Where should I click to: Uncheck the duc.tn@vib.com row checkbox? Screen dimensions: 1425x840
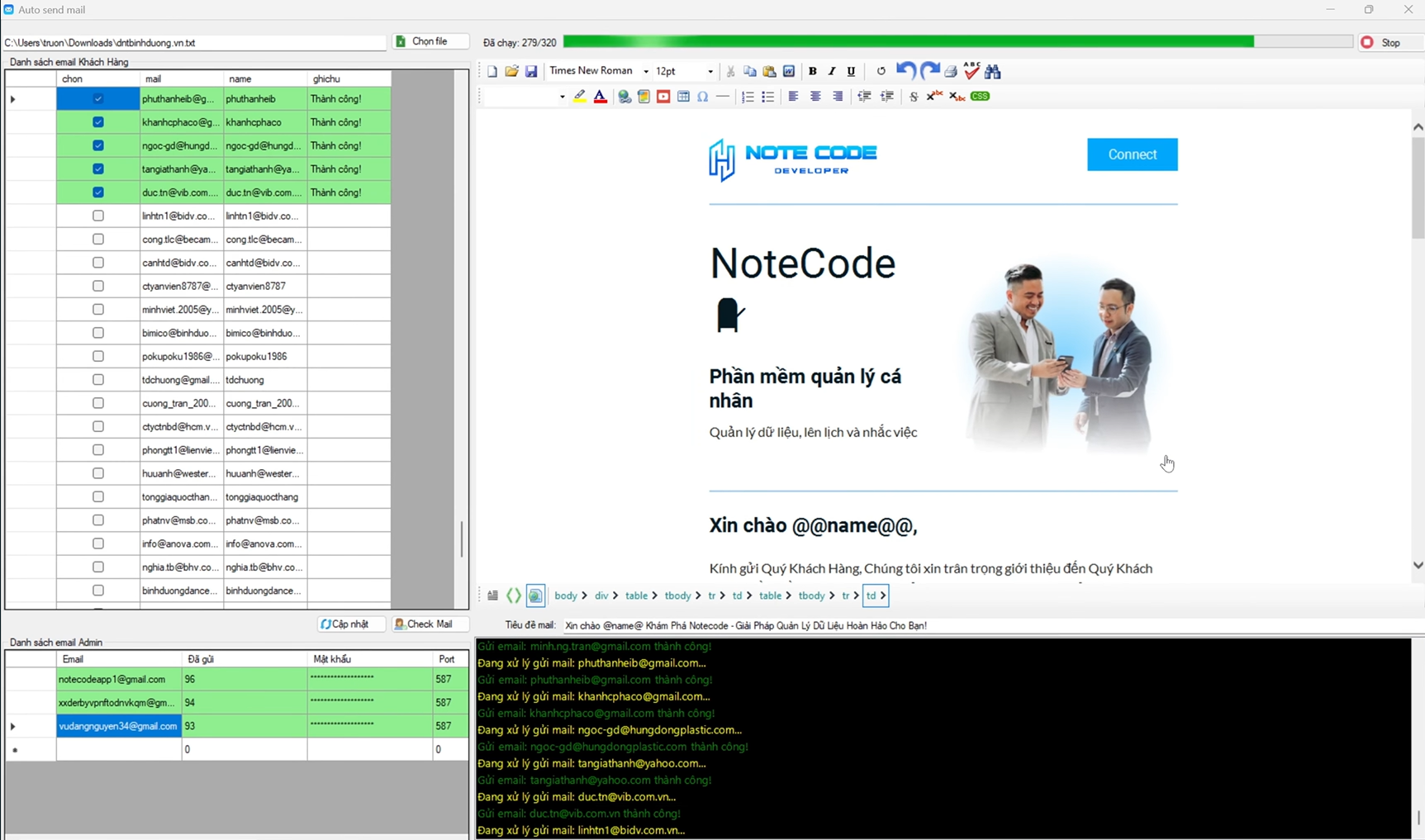coord(98,192)
